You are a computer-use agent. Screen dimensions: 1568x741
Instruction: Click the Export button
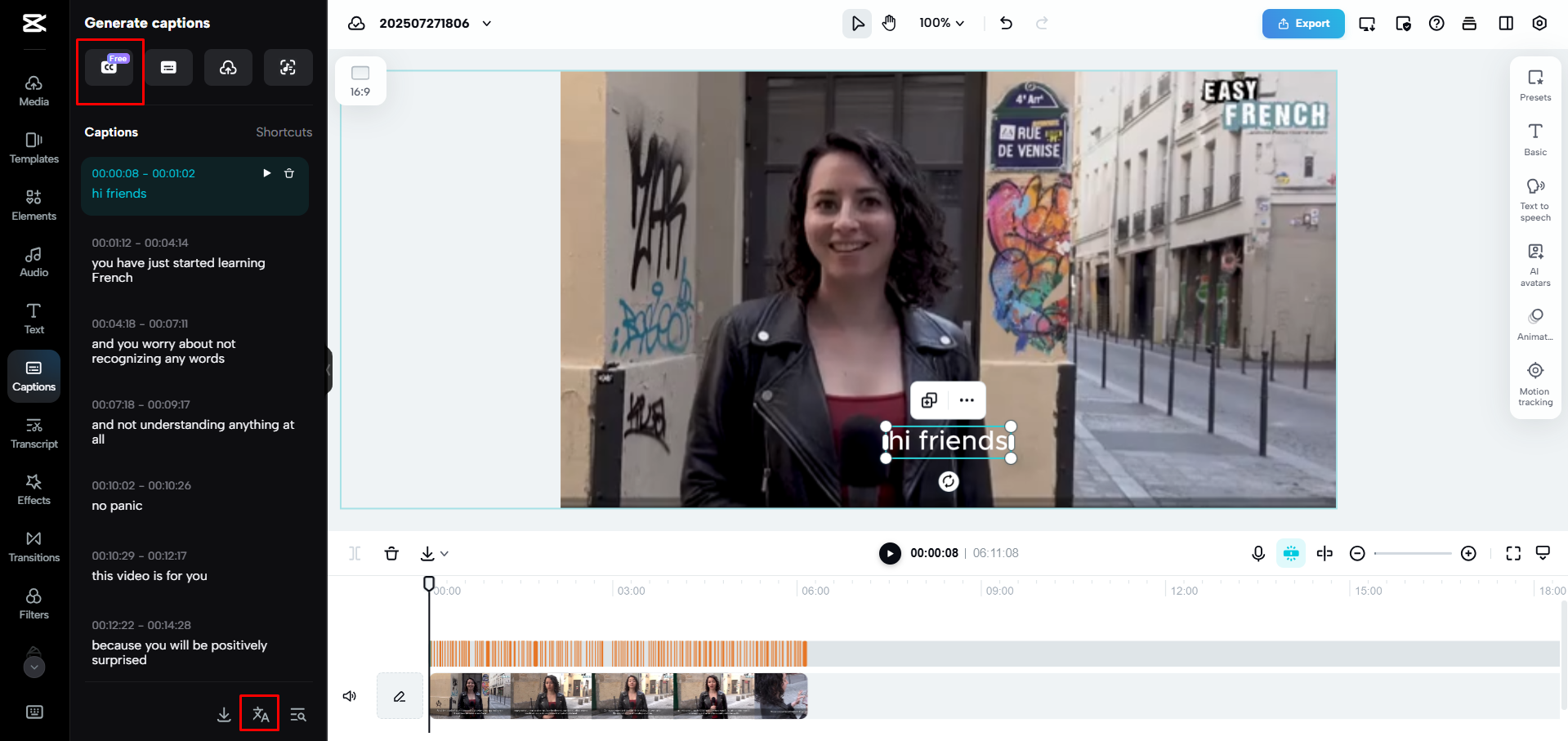pos(1302,24)
